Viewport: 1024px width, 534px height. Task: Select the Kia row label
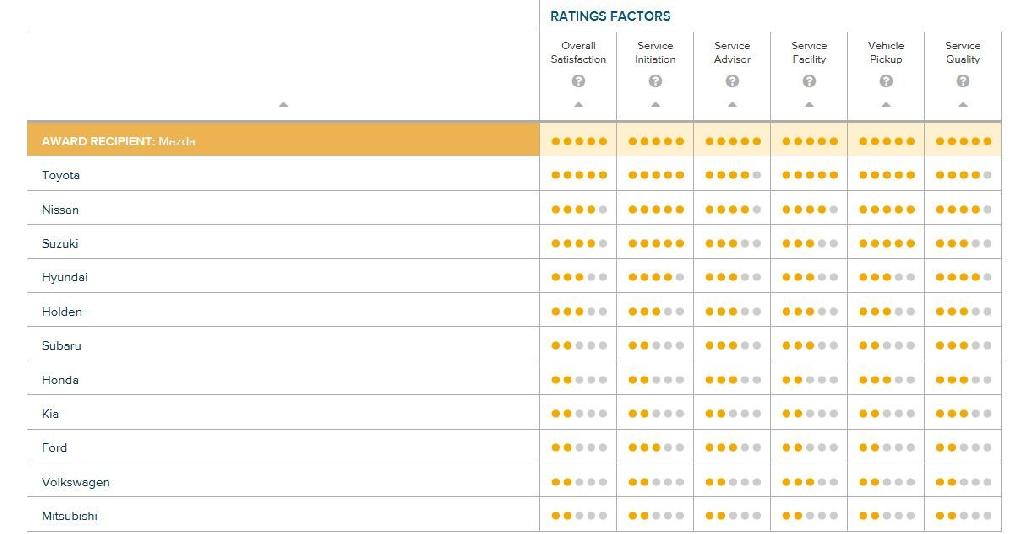click(x=50, y=413)
